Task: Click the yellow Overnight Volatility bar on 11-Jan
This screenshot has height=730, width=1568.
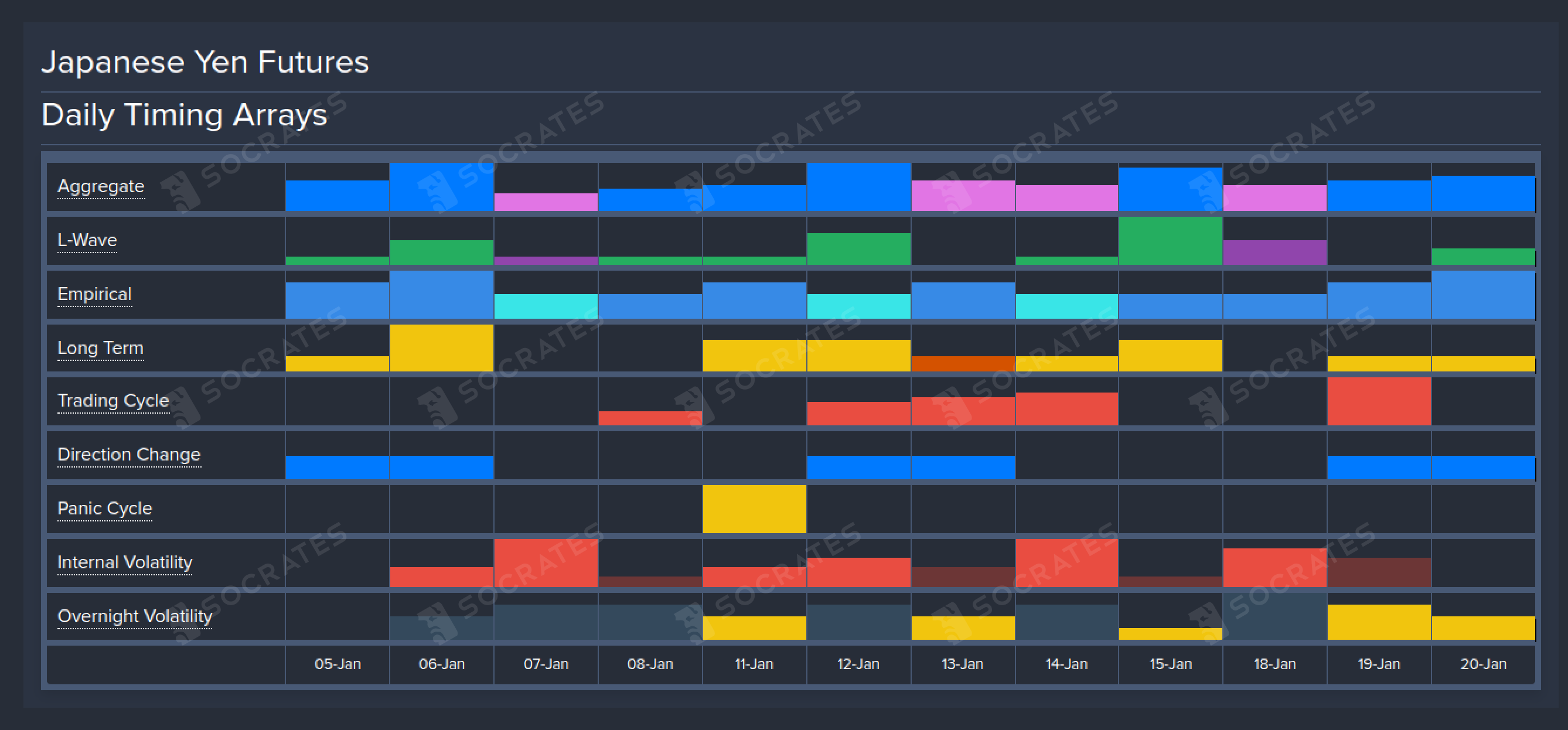Action: tap(754, 628)
